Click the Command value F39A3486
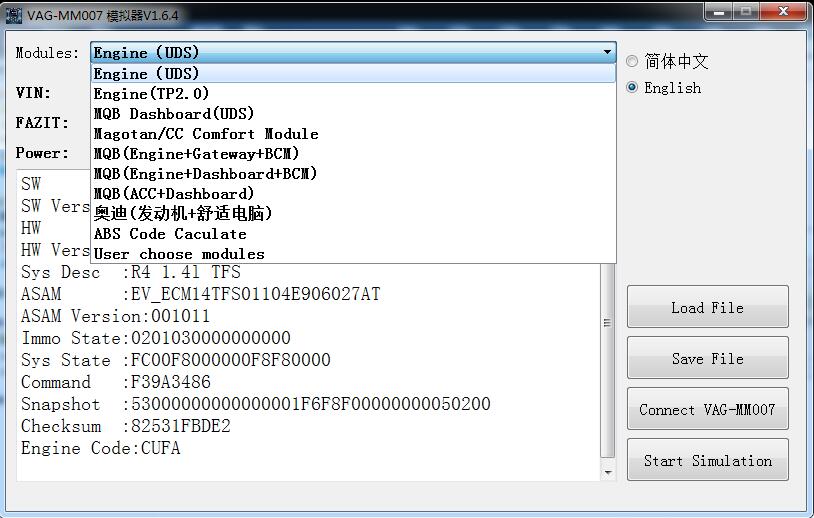The image size is (814, 518). [170, 382]
